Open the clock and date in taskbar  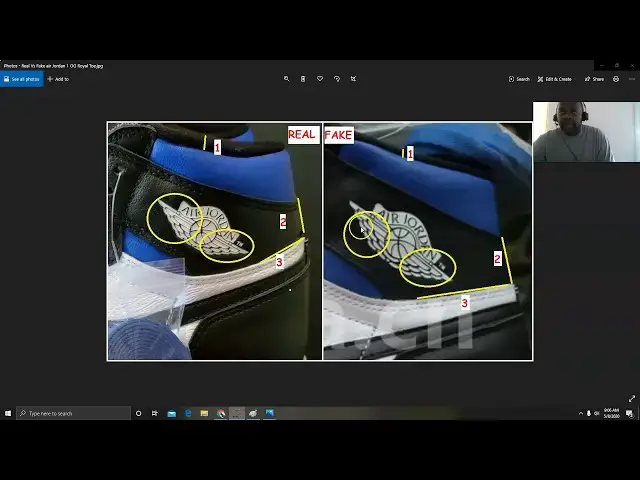click(x=611, y=413)
